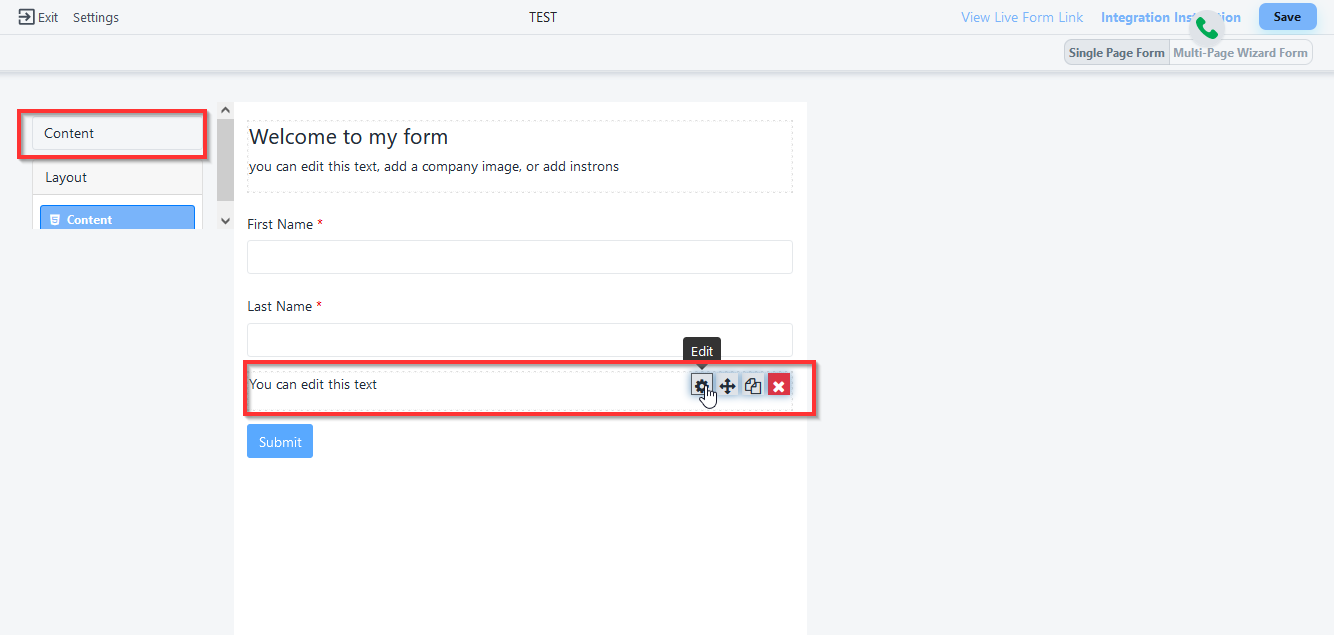
Task: Click into the First Name field
Action: coord(519,257)
